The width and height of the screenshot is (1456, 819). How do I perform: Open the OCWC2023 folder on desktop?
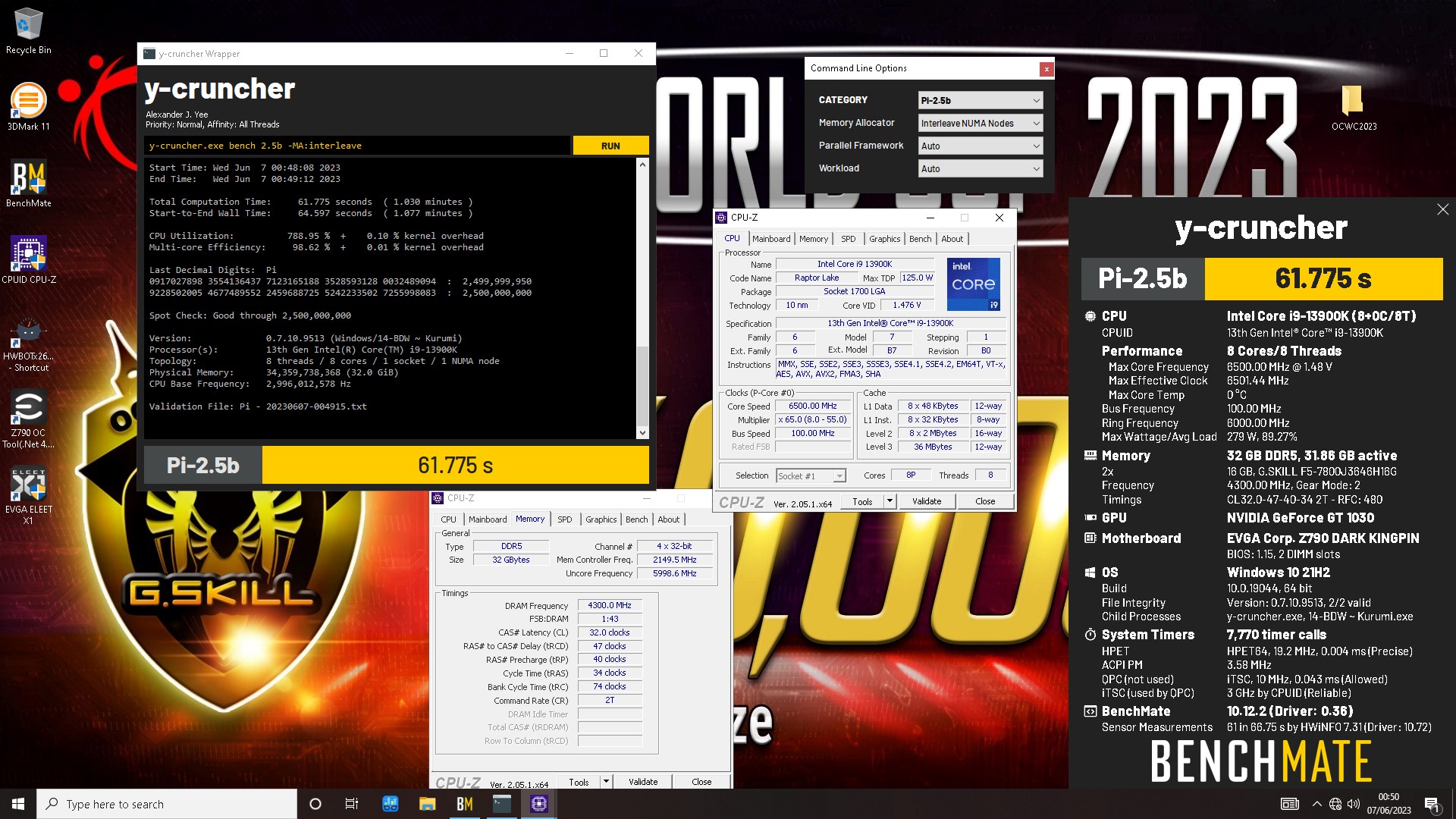coord(1354,107)
